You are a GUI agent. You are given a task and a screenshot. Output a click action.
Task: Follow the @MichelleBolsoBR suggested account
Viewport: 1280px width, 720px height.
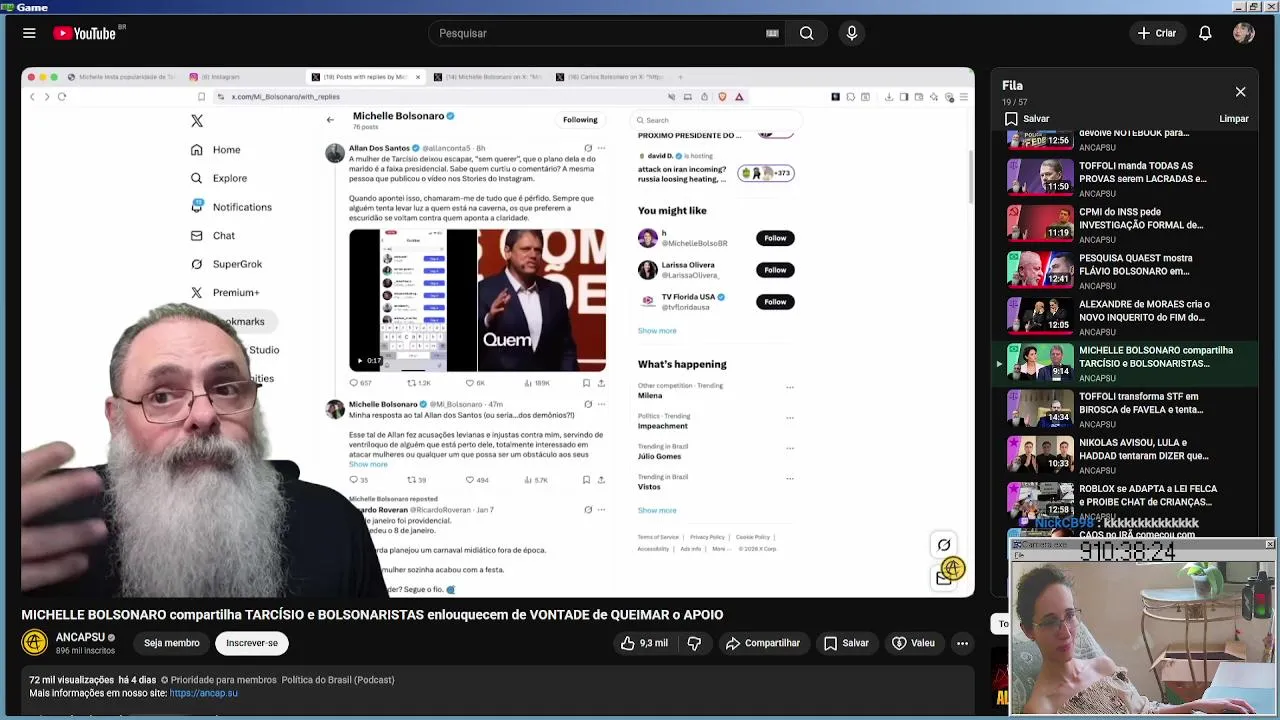[775, 238]
